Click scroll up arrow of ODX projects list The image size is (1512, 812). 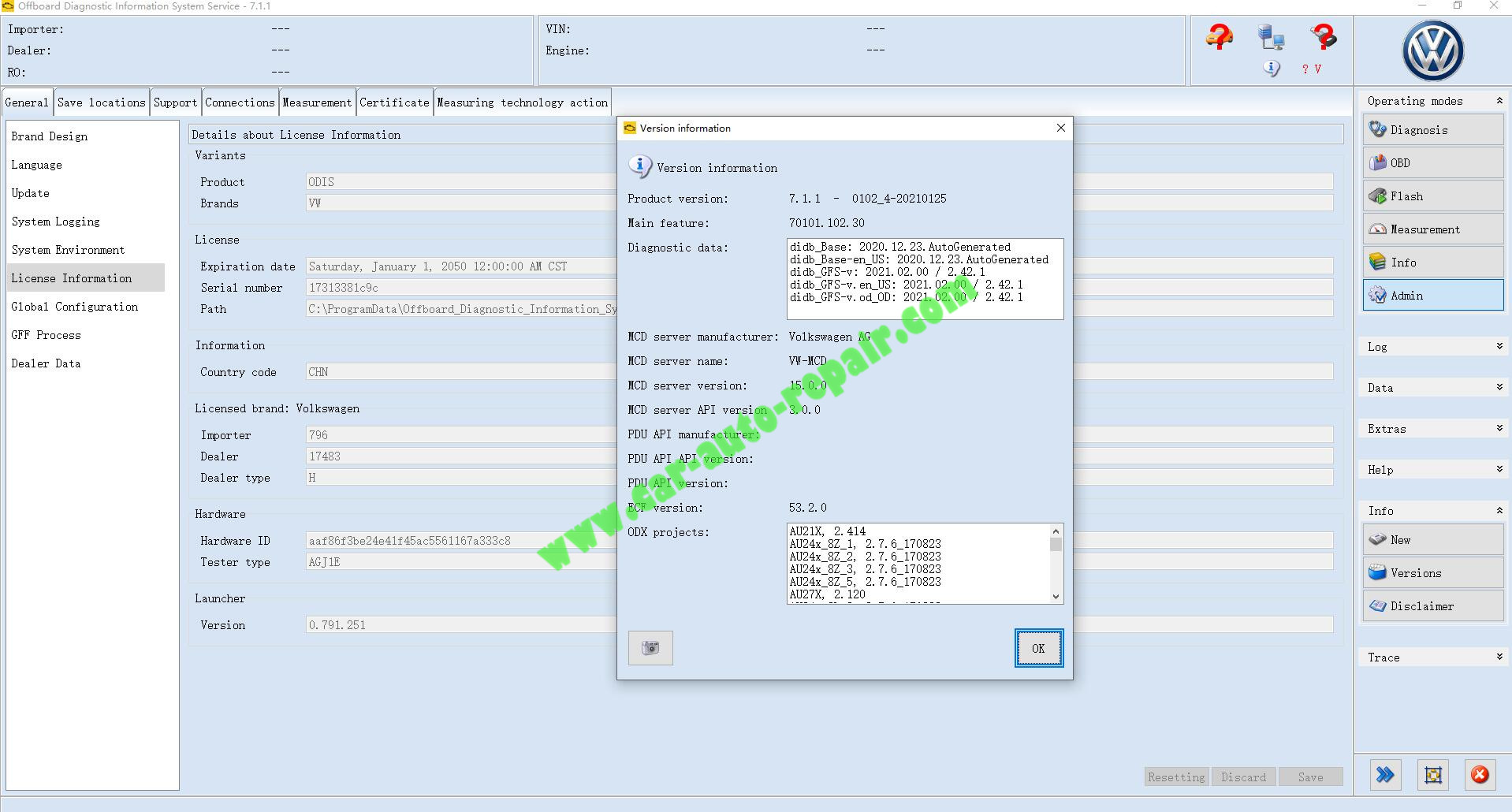[x=1056, y=531]
